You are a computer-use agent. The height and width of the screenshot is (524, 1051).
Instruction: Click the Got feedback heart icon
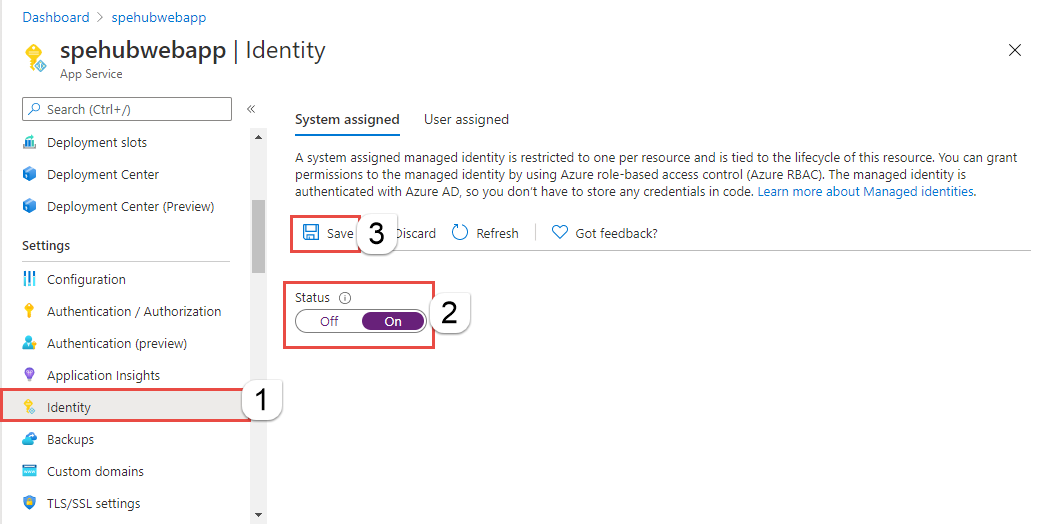(x=560, y=233)
